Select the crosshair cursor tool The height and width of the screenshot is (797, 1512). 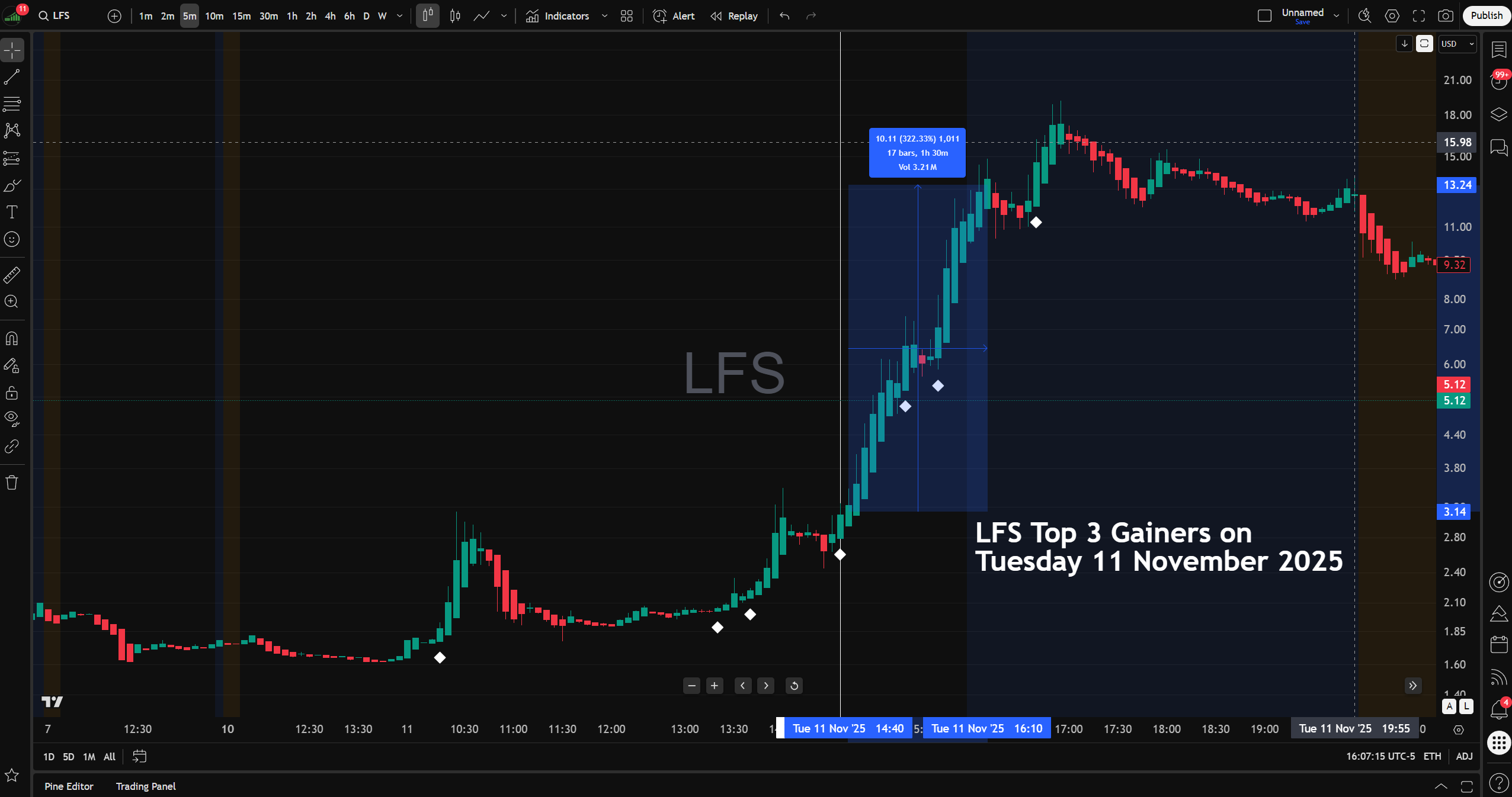tap(12, 50)
